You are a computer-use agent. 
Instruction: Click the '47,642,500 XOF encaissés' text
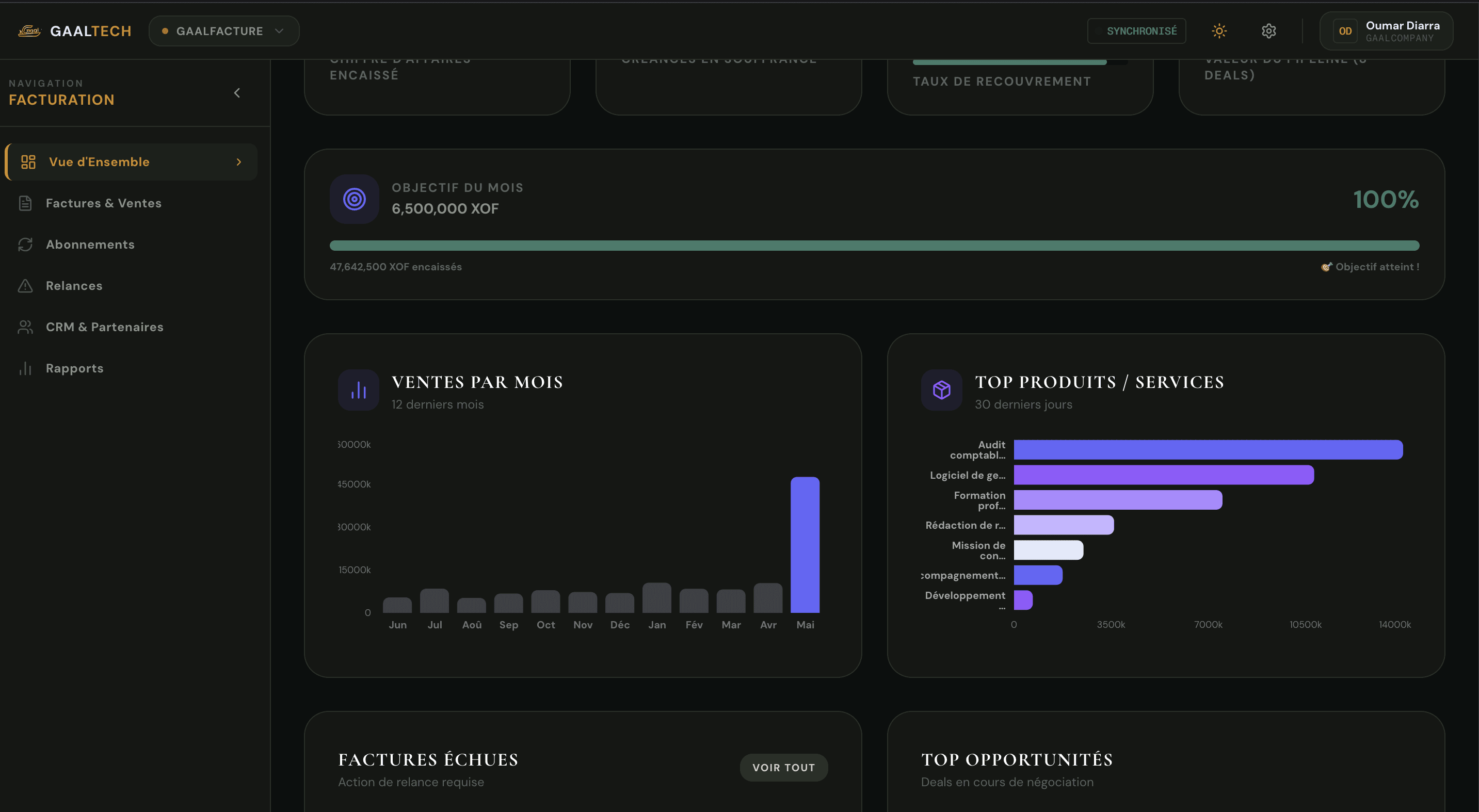tap(396, 267)
